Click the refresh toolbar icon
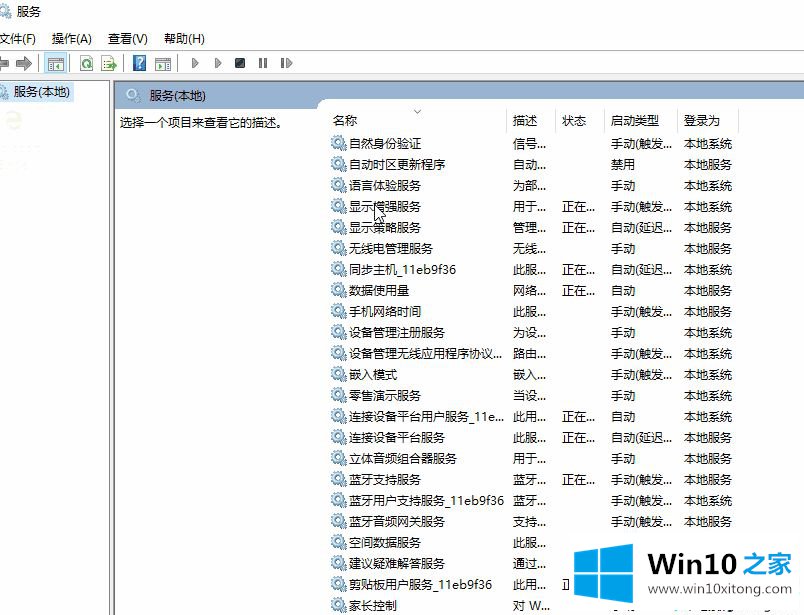The image size is (804, 615). (87, 63)
